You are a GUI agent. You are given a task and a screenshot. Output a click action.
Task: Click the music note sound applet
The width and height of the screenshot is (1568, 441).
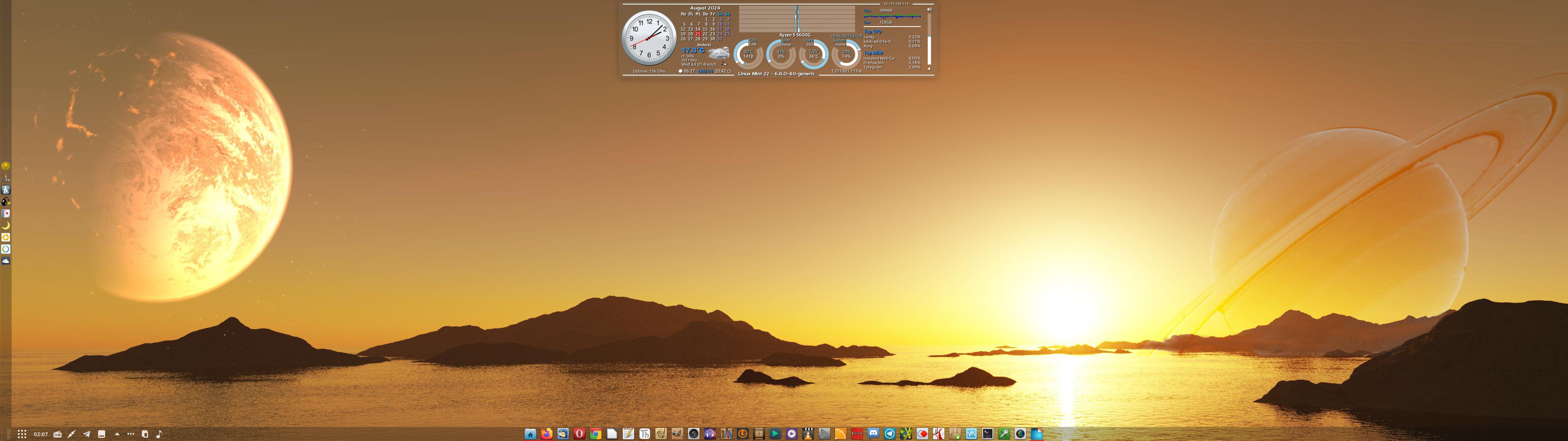point(159,434)
